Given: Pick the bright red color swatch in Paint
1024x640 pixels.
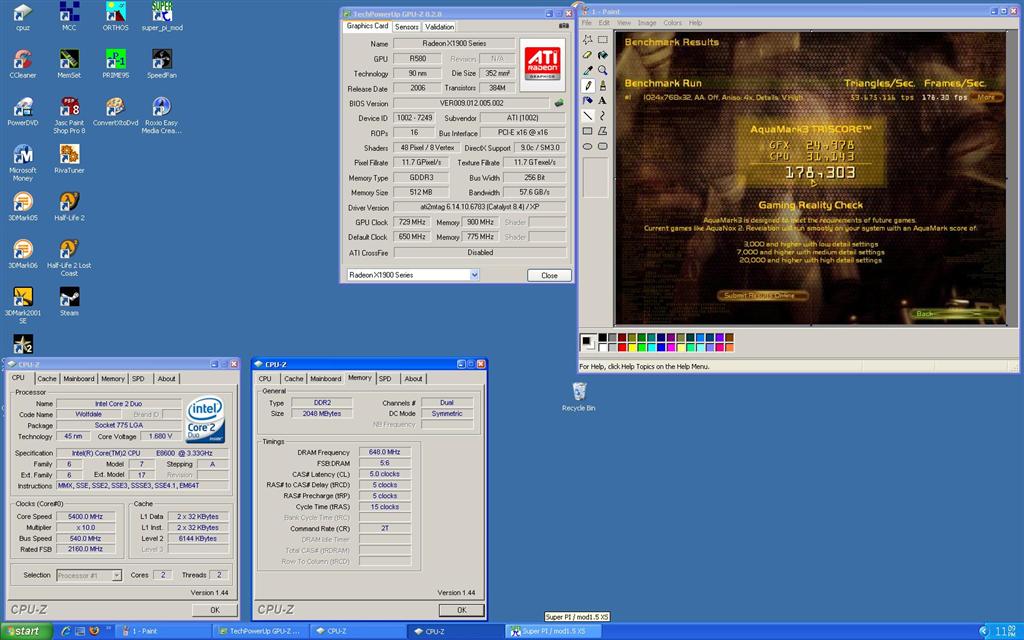Looking at the screenshot, I should (x=622, y=347).
